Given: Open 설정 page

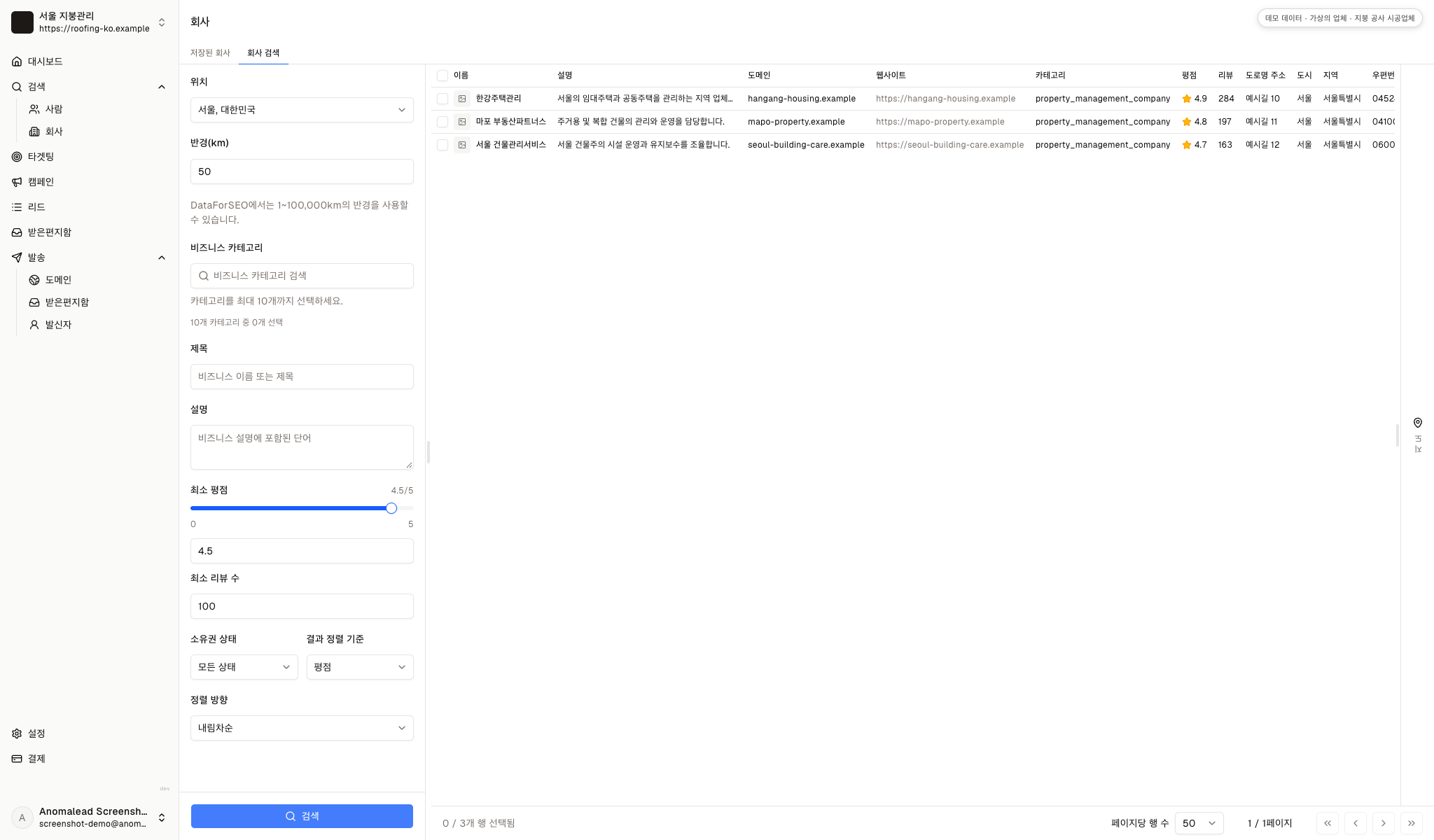Looking at the screenshot, I should (x=89, y=734).
